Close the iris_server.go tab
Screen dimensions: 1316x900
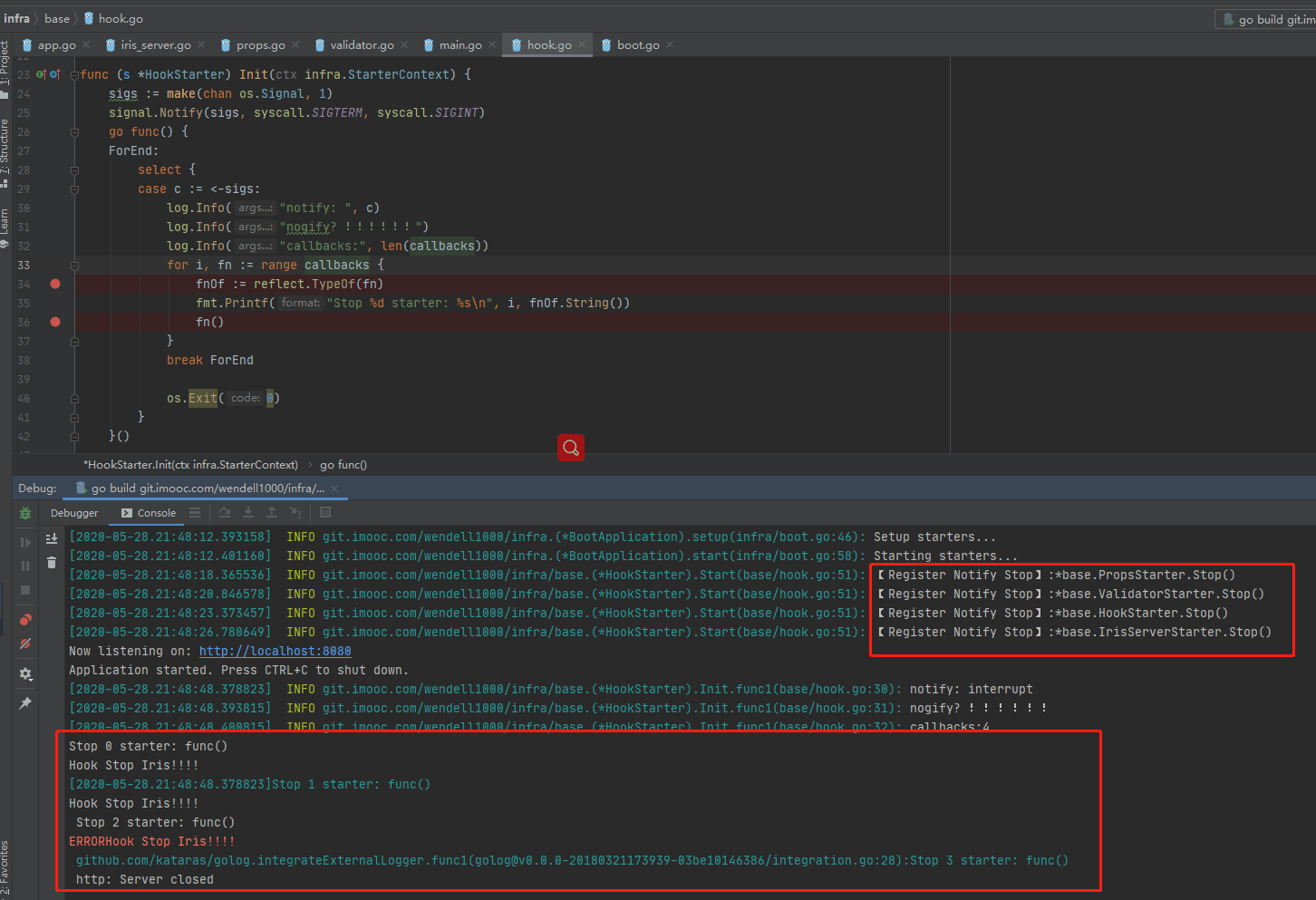pos(201,45)
